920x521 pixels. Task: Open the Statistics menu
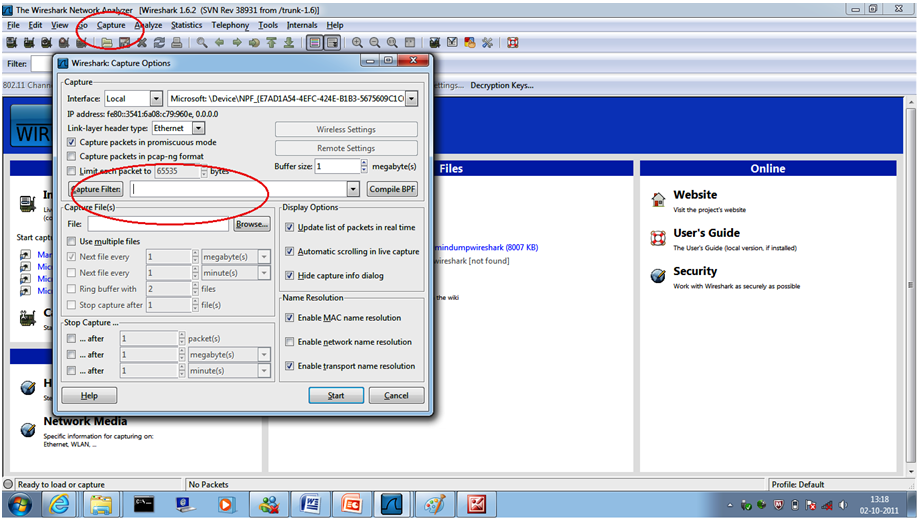tap(187, 25)
